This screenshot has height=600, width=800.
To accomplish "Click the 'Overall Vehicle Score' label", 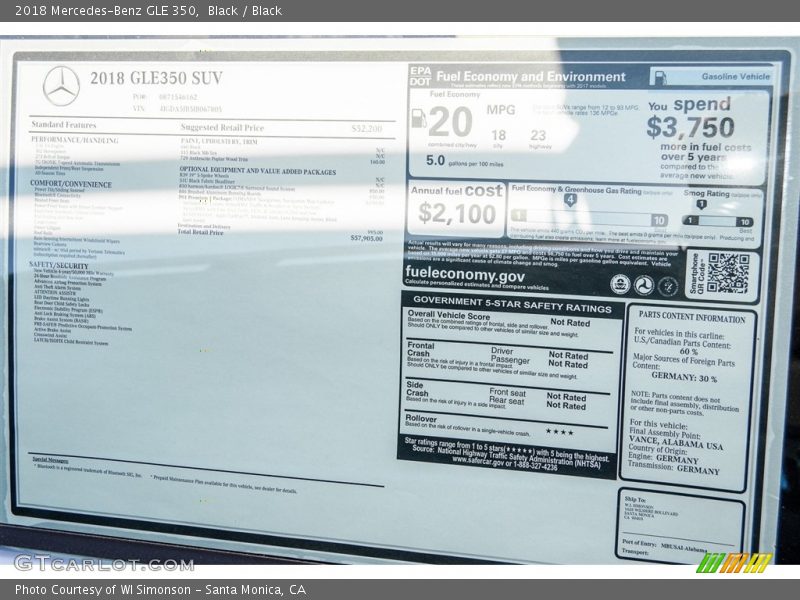I will 448,315.
